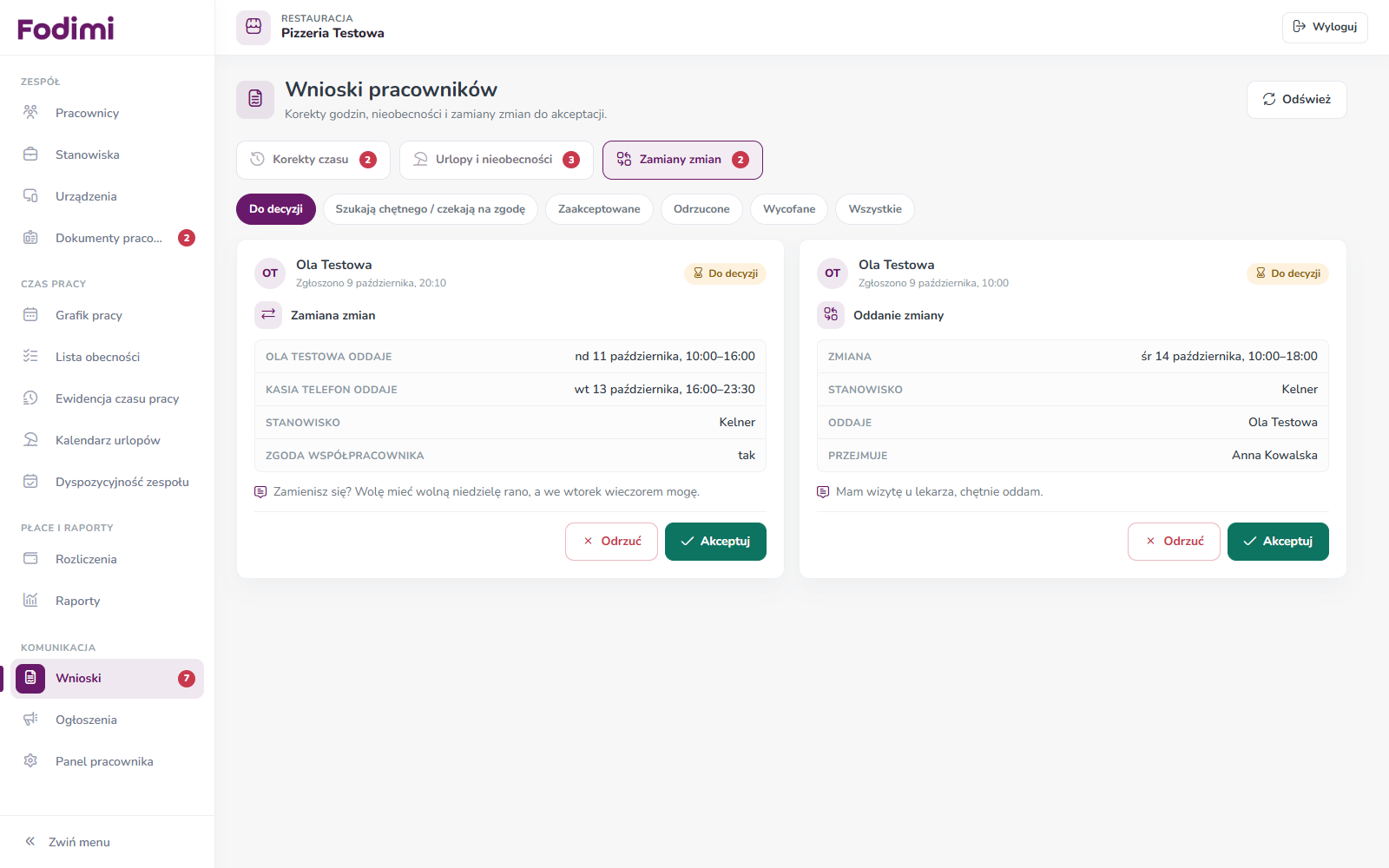Click the Oddanie zmiany icon in the card
This screenshot has width=1389, height=868.
831,314
